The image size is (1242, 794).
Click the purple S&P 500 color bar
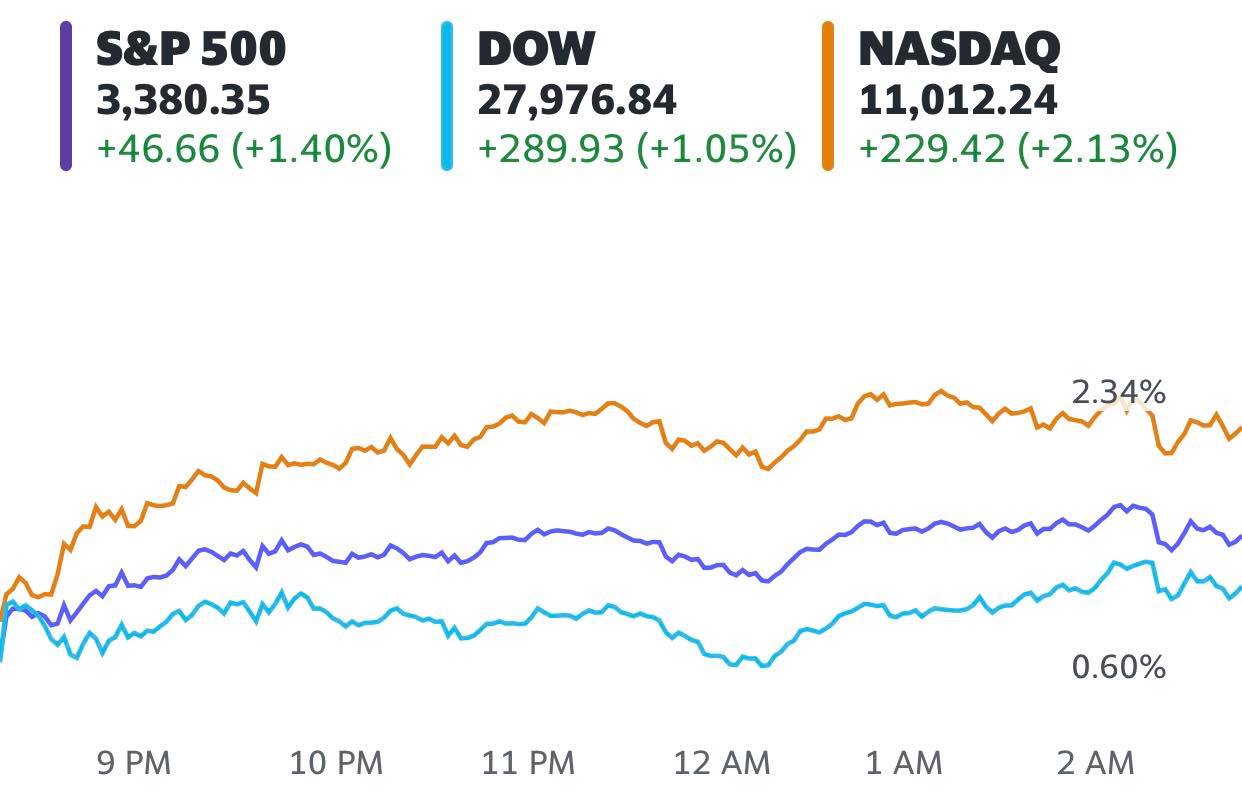click(x=66, y=97)
